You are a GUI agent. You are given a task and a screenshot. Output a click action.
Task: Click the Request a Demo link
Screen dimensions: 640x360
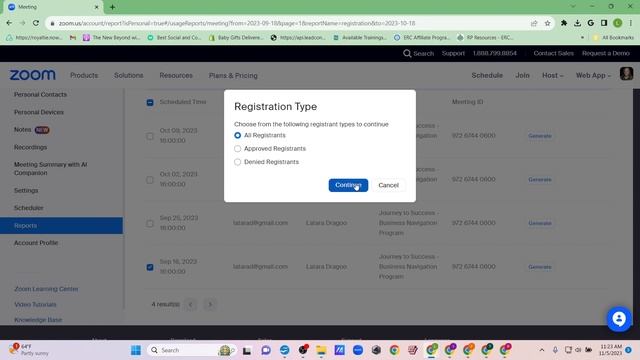[606, 53]
